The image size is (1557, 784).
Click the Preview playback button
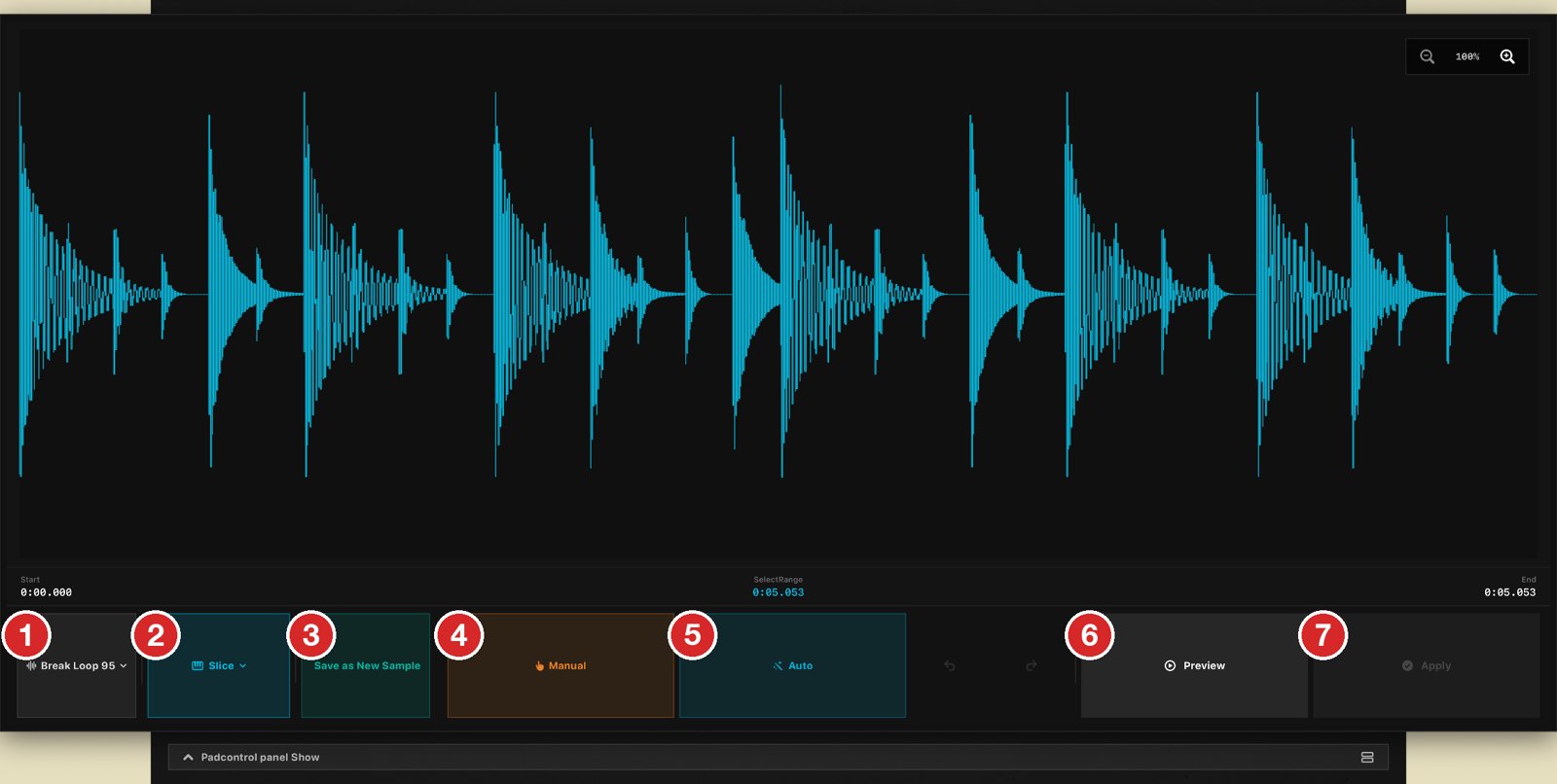(1194, 665)
